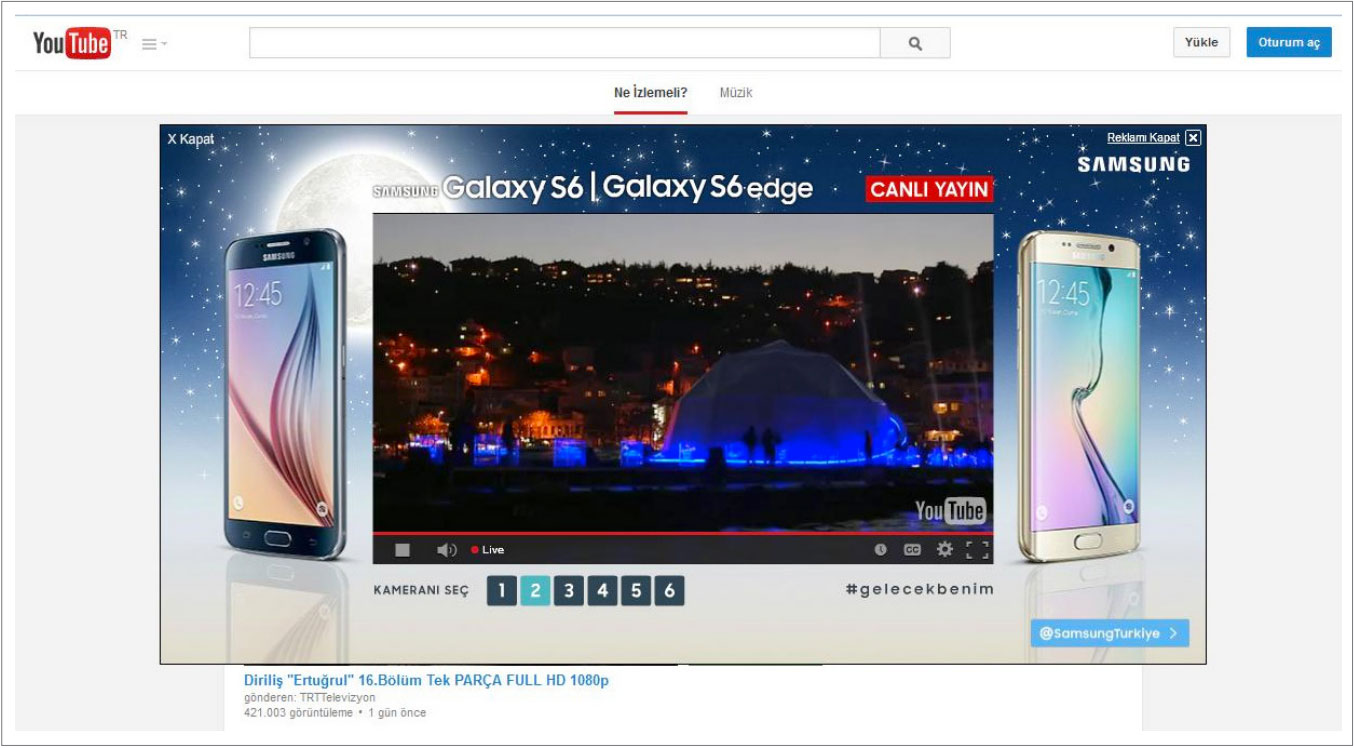
Task: Select camera 5
Action: pyautogui.click(x=636, y=591)
